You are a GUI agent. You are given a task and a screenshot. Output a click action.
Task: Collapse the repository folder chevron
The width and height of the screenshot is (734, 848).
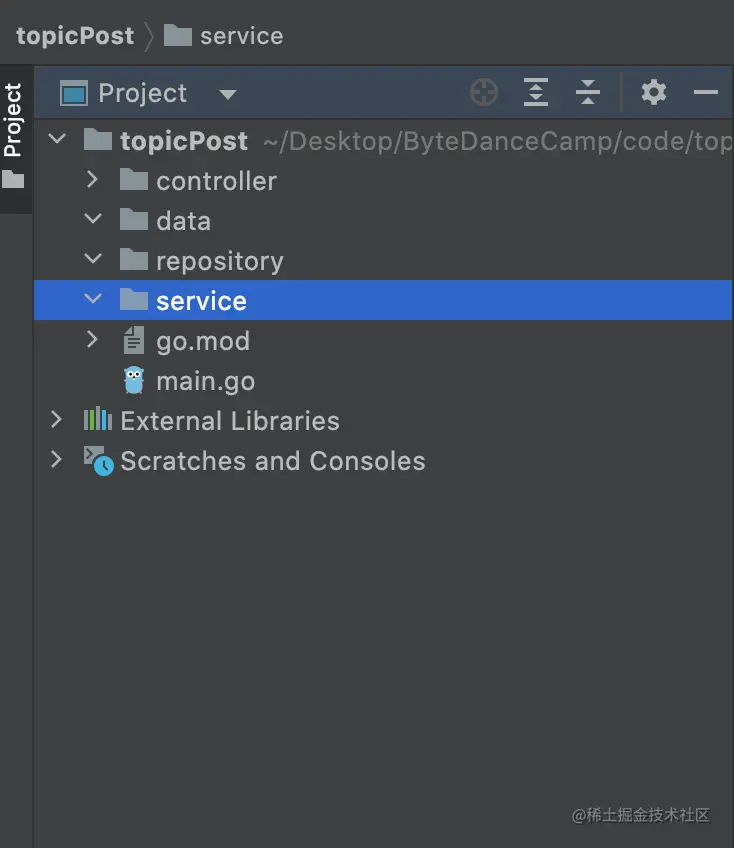[x=93, y=260]
